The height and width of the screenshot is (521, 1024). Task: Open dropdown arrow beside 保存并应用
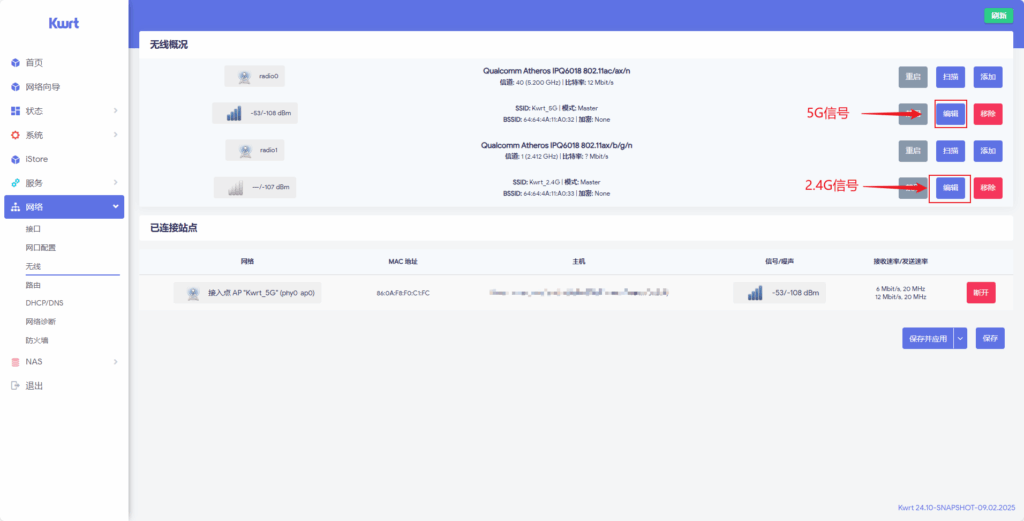[961, 339]
